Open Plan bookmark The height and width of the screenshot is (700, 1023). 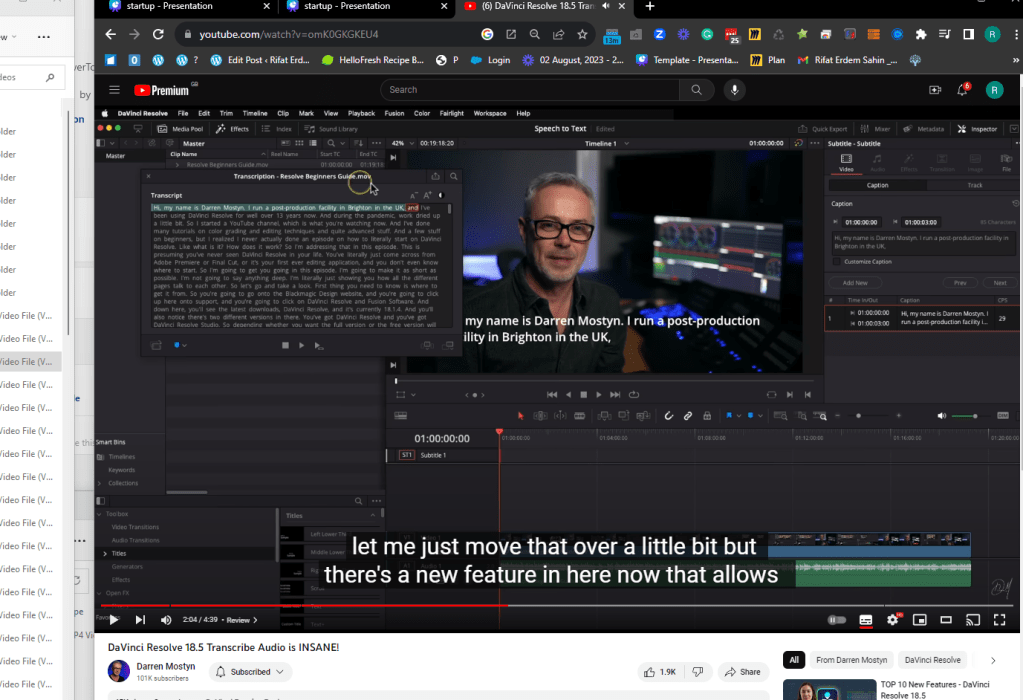(767, 60)
